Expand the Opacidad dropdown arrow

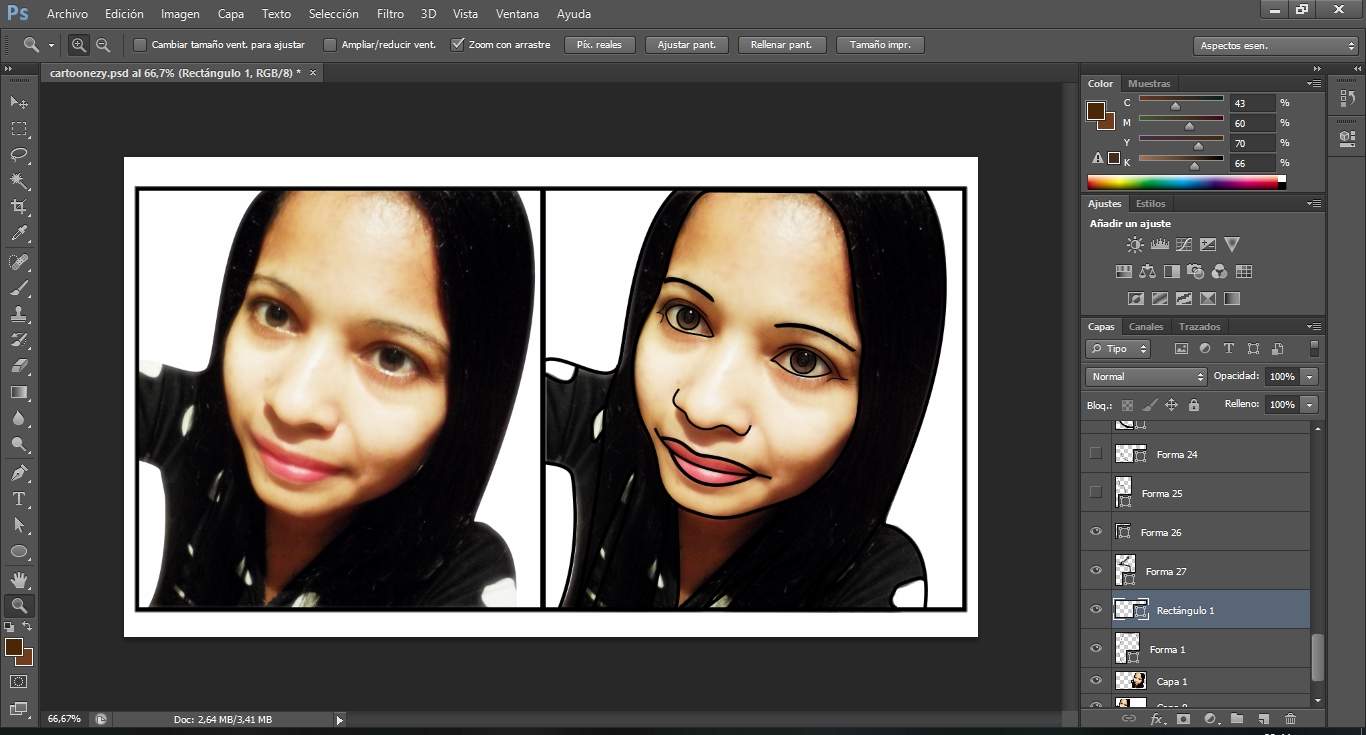[x=1309, y=377]
